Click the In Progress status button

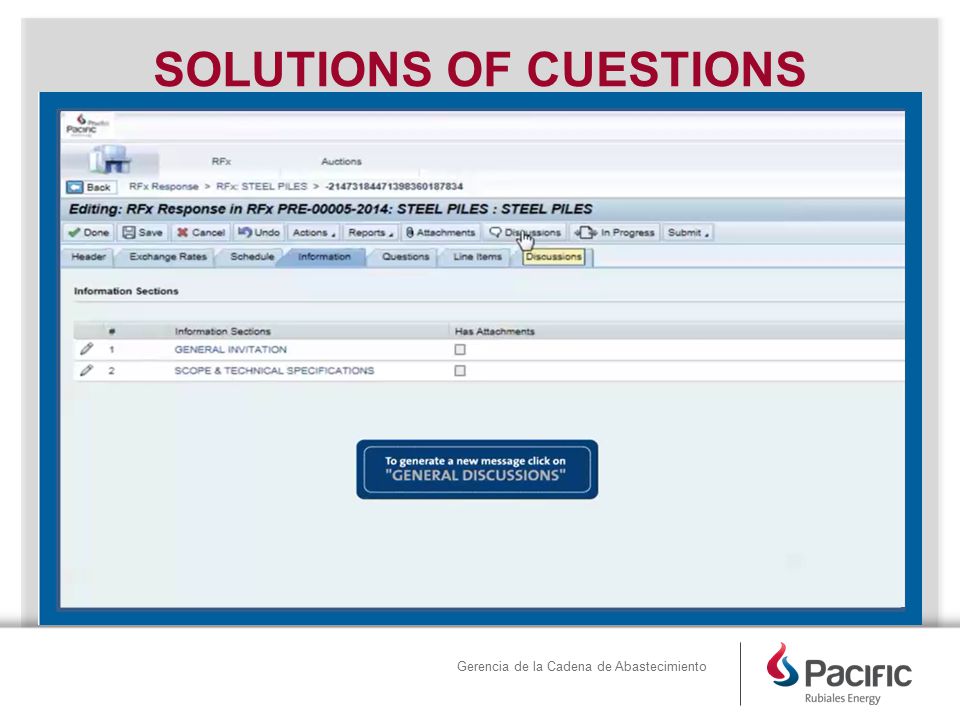615,233
